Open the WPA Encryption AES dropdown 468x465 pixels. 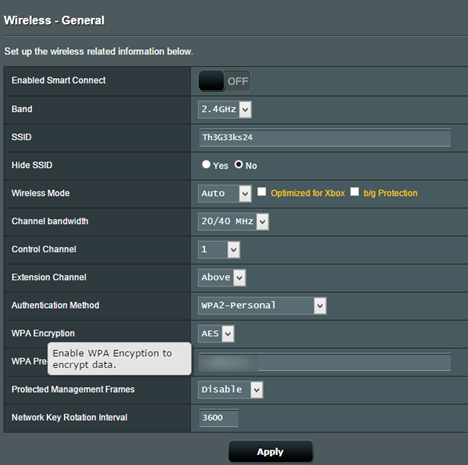pyautogui.click(x=216, y=334)
